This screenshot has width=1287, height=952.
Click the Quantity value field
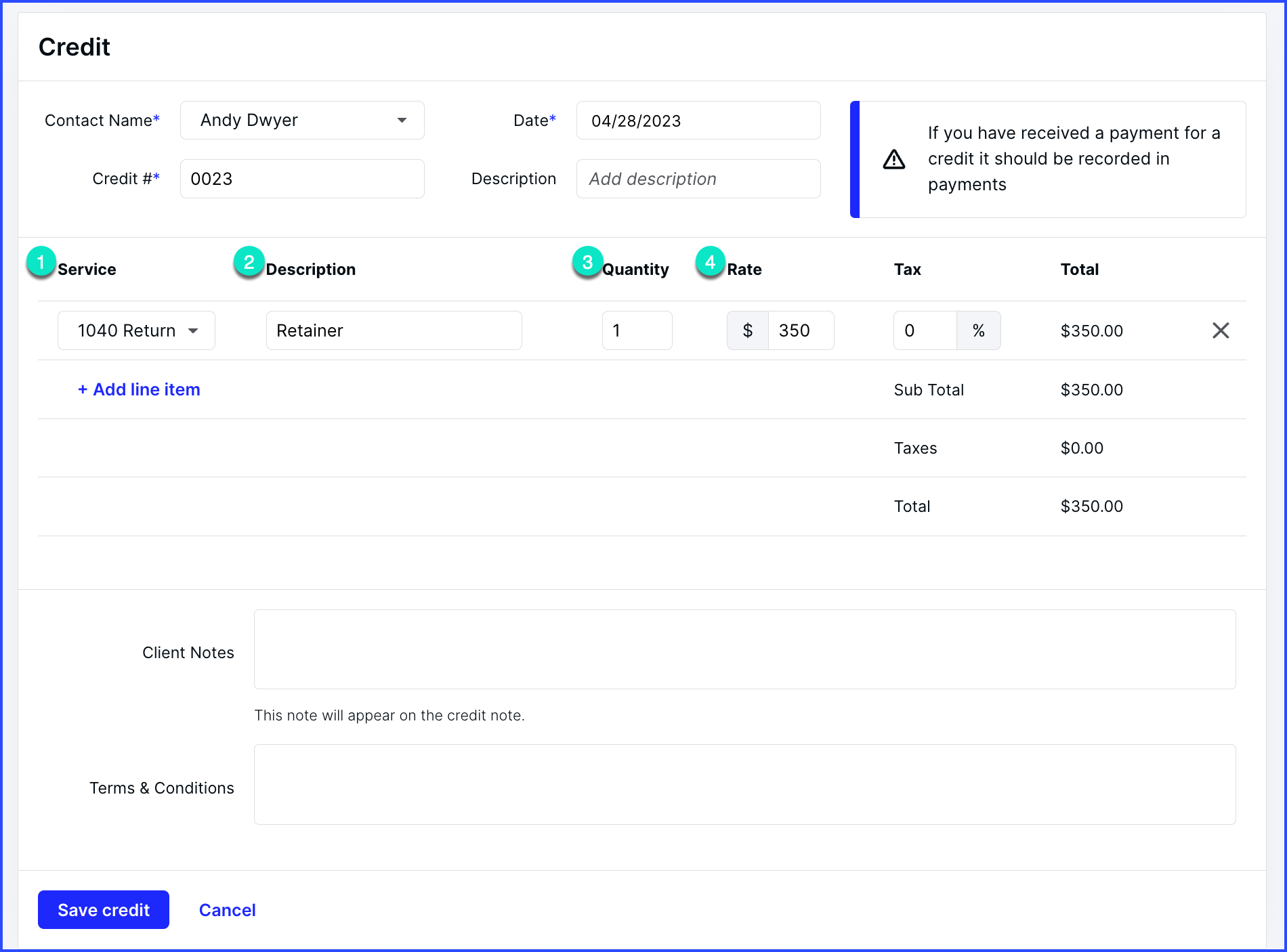636,330
